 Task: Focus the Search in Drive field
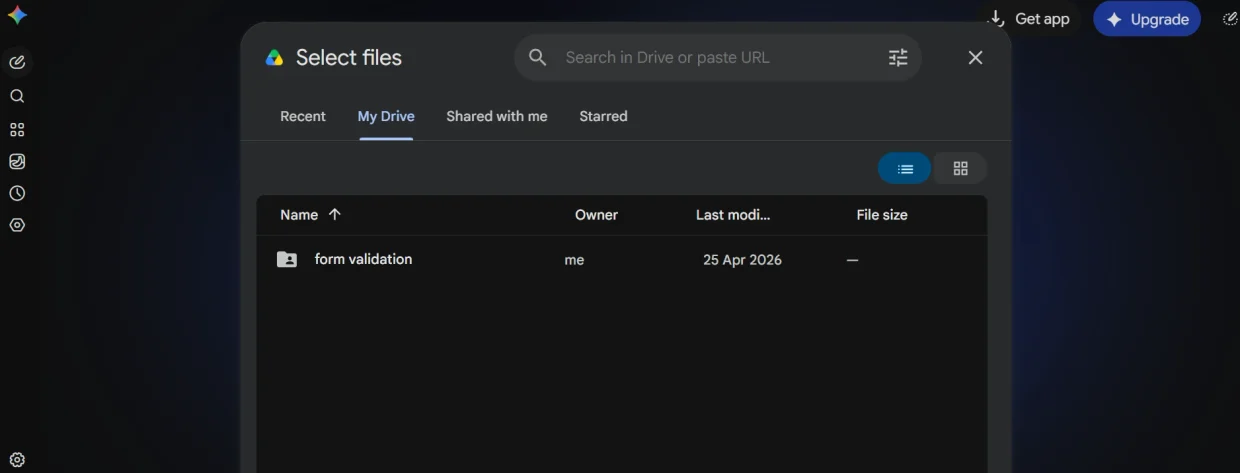(x=718, y=58)
